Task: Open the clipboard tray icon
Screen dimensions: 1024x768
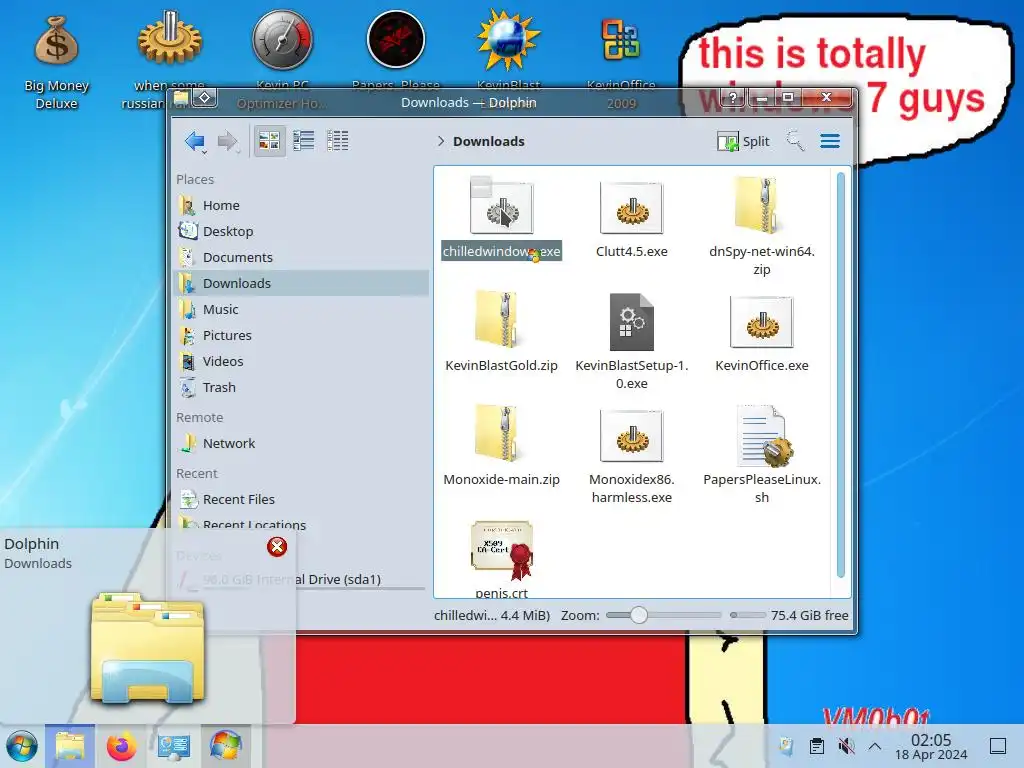Action: coord(816,746)
